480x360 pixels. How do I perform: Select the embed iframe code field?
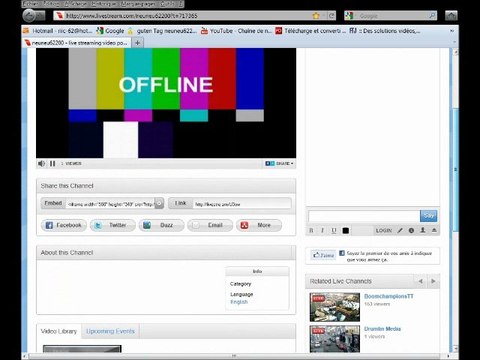[x=110, y=204]
